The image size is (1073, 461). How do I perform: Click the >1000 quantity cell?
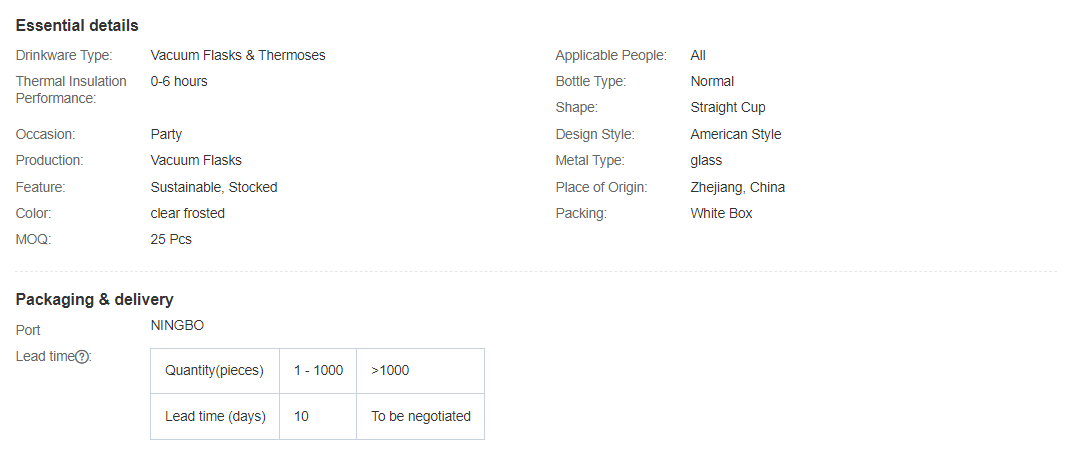click(x=390, y=370)
